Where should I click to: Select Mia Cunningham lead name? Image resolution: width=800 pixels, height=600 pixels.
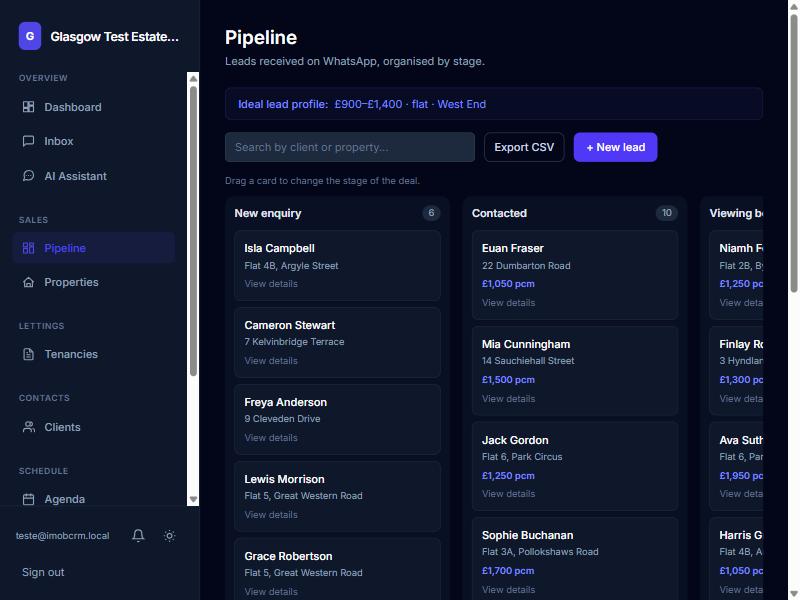click(526, 344)
